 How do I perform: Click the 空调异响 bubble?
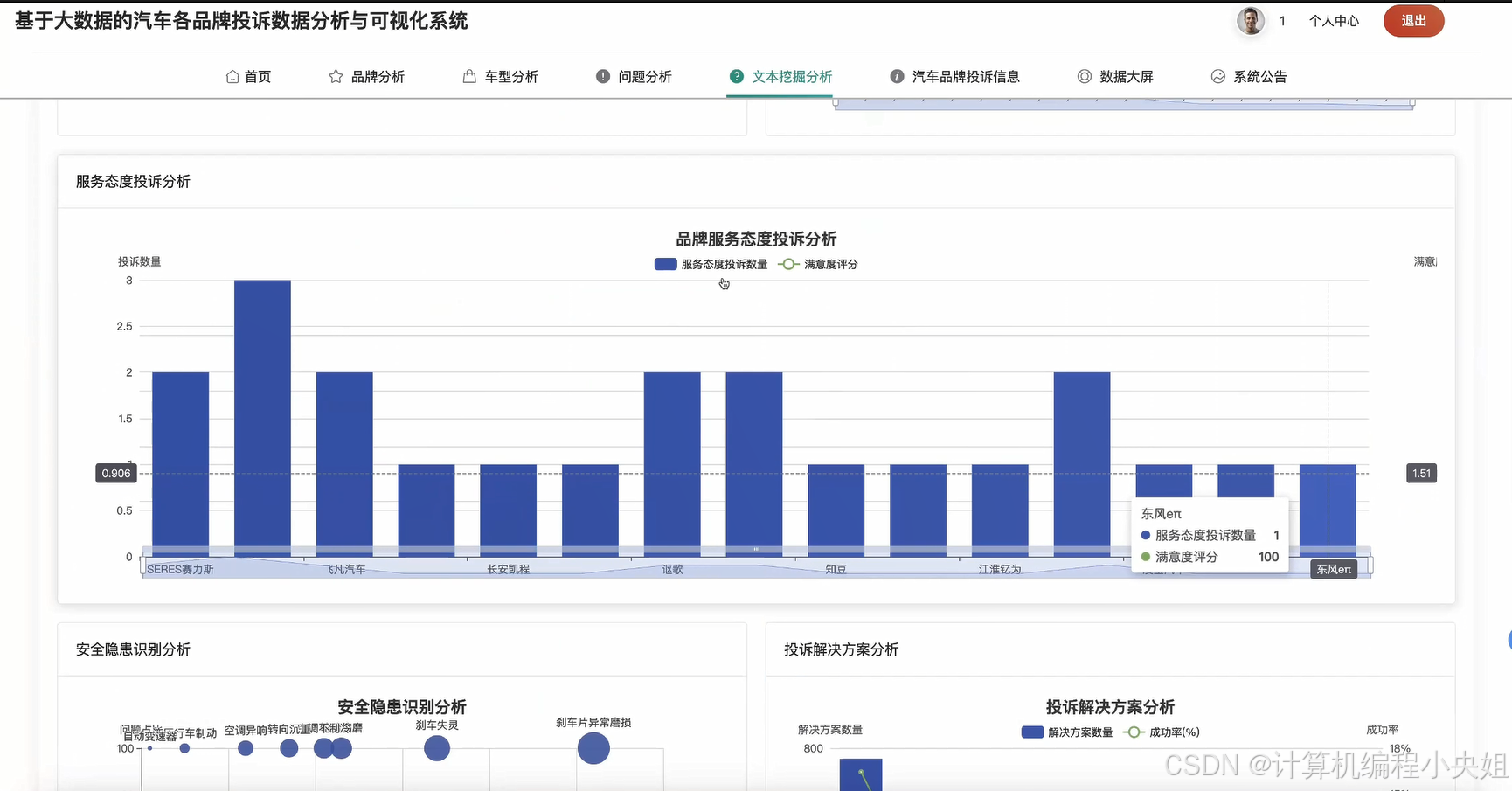[246, 748]
